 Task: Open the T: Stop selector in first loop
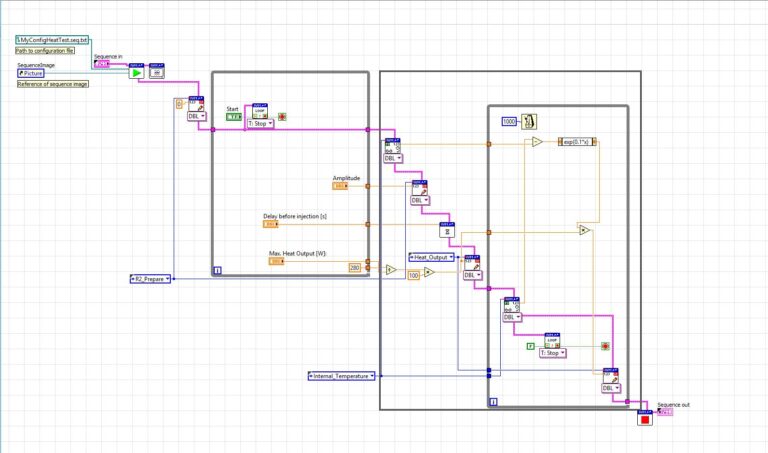click(260, 123)
